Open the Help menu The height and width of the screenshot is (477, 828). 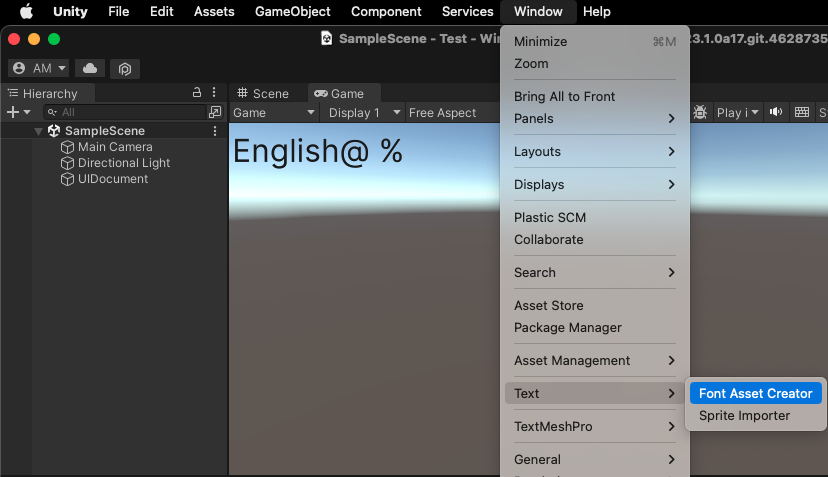click(x=597, y=11)
